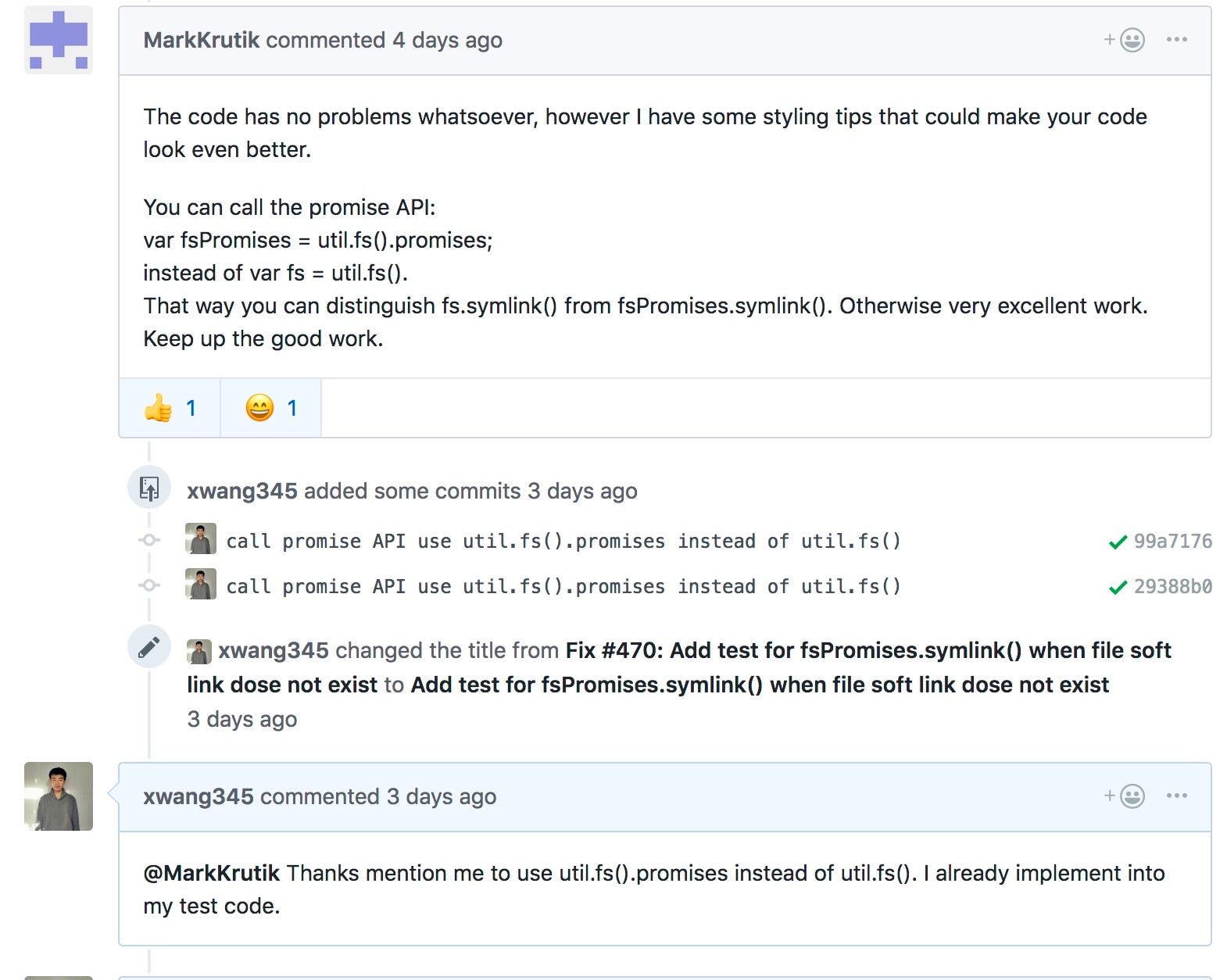Open options menu on xwang345's comment
Image resolution: width=1227 pixels, height=980 pixels.
1176,796
